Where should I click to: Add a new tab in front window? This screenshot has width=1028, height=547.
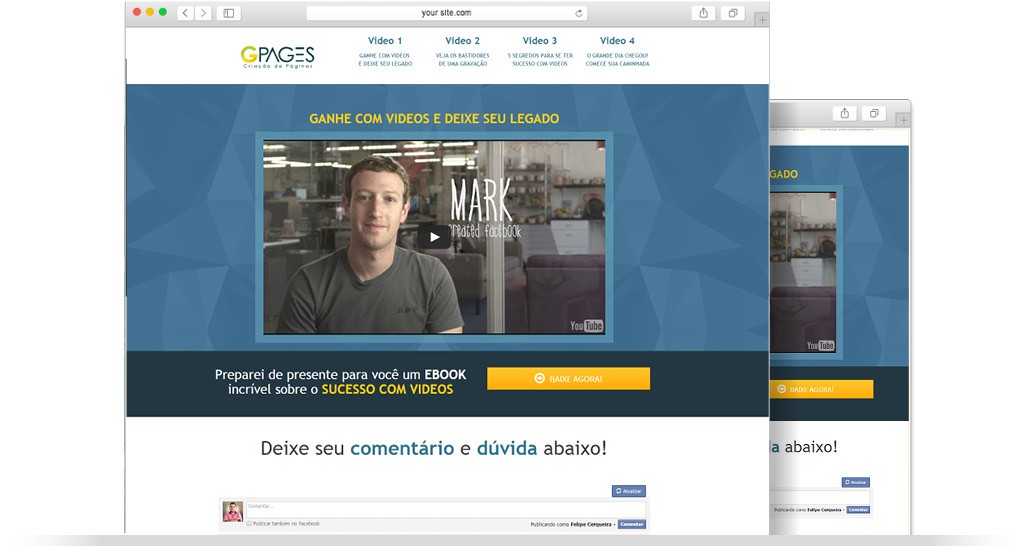tap(762, 20)
